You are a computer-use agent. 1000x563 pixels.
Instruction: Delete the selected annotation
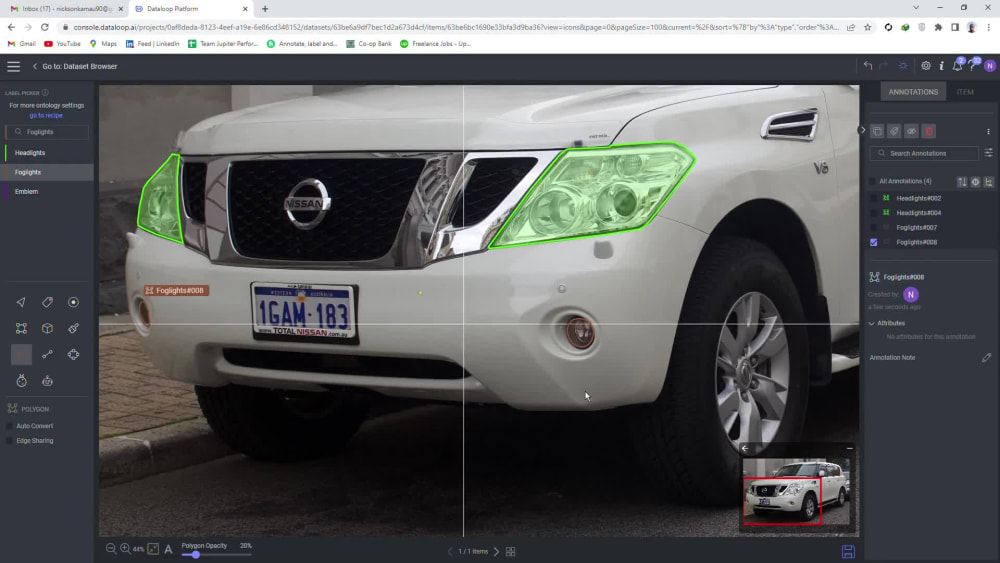(x=929, y=131)
